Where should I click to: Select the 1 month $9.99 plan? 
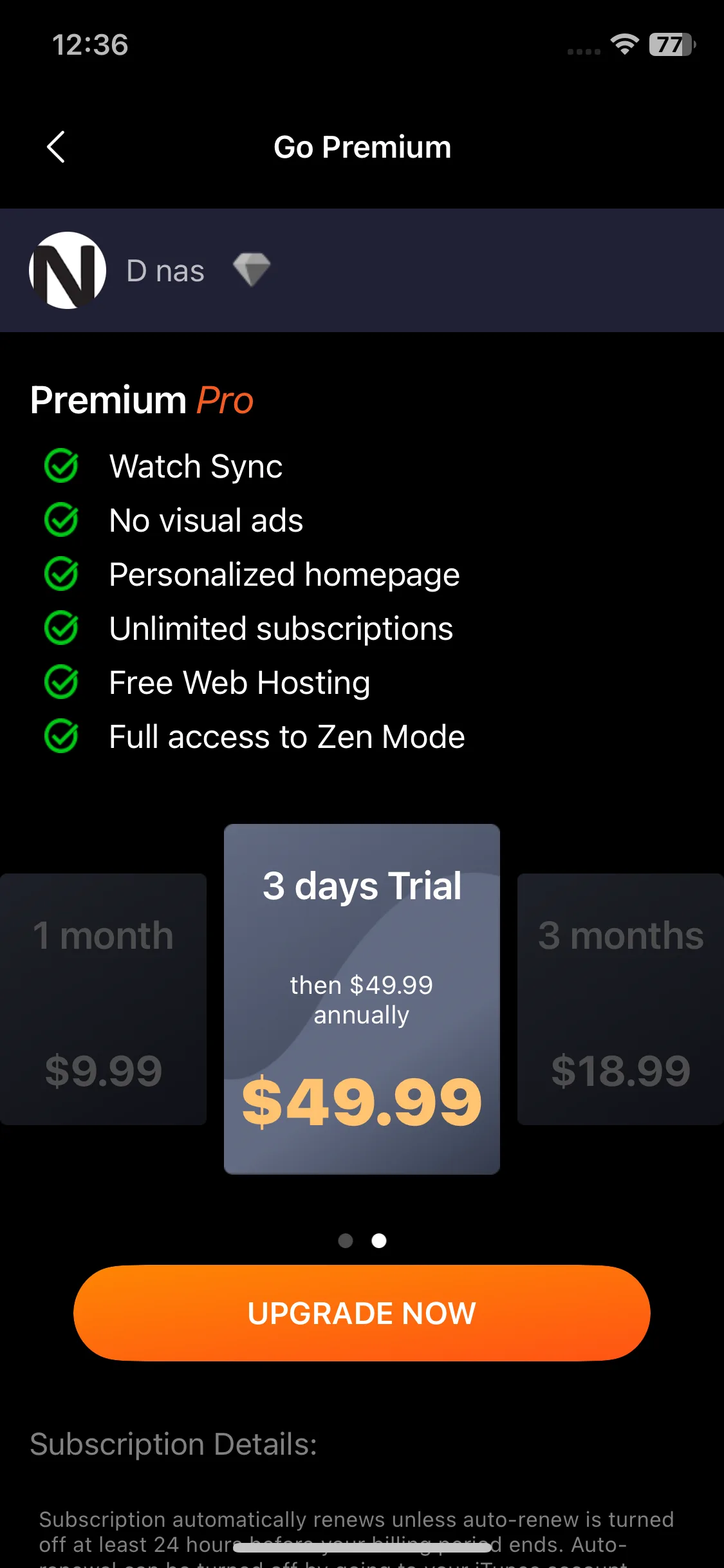click(103, 999)
